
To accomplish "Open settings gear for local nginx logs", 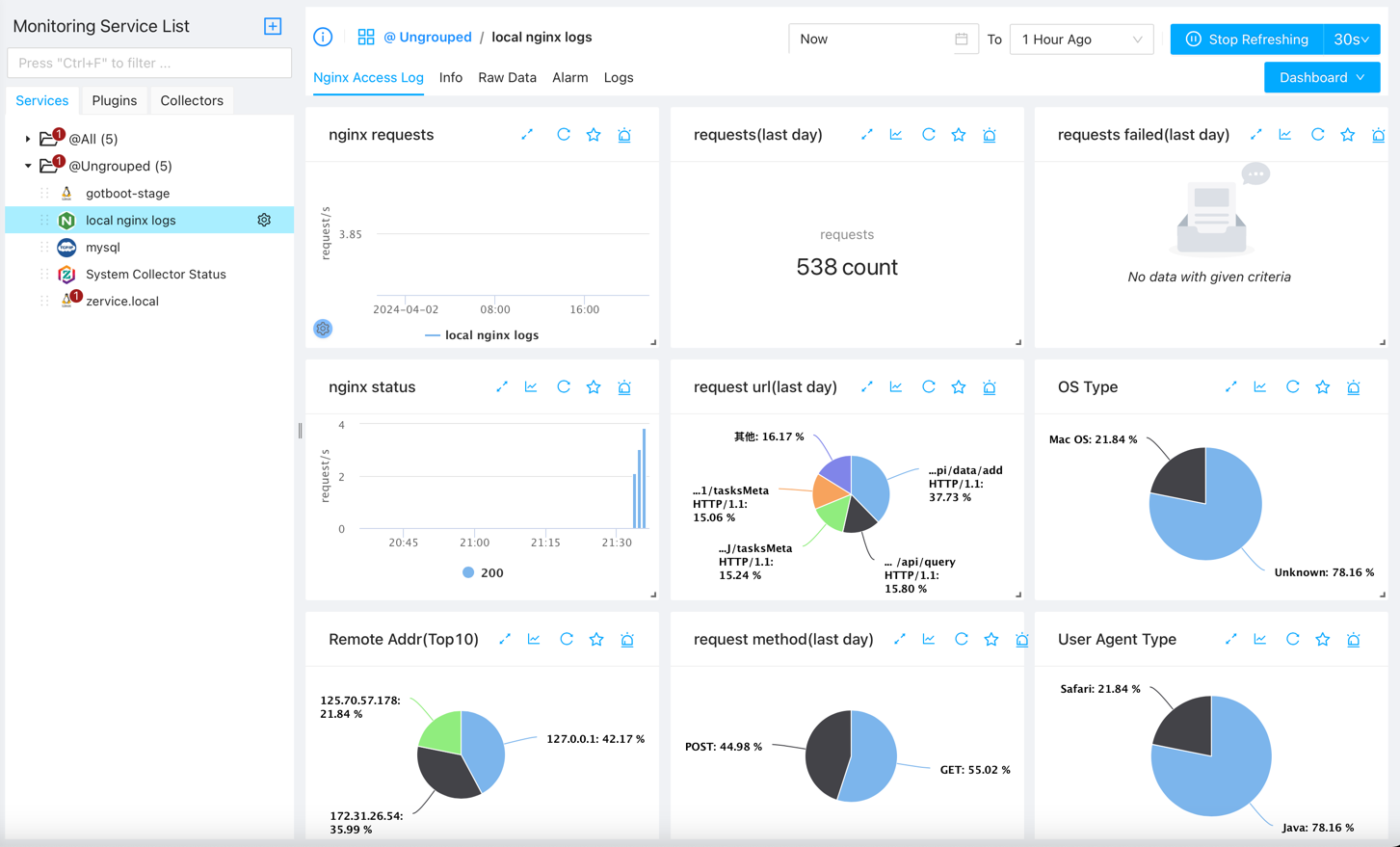I will (264, 221).
